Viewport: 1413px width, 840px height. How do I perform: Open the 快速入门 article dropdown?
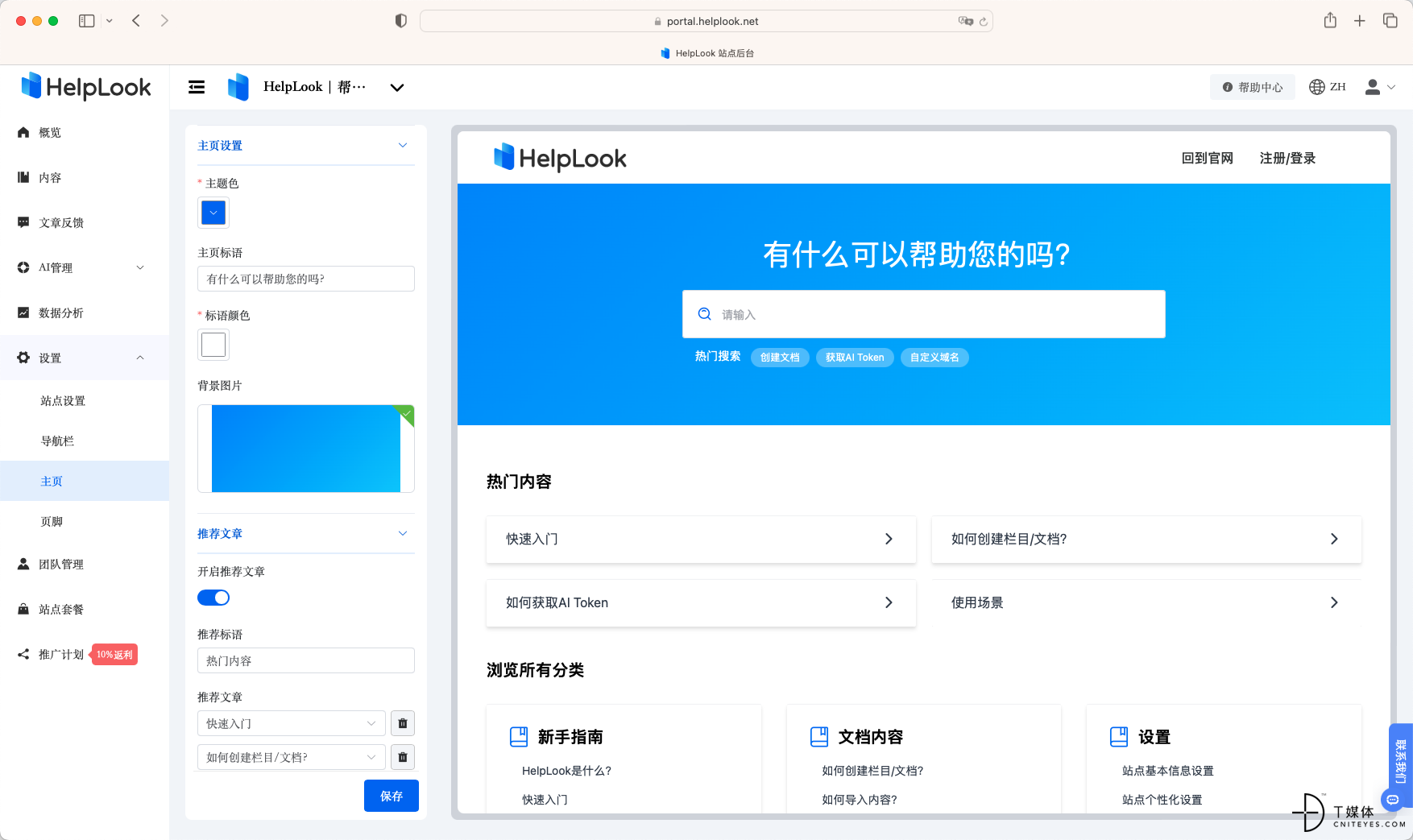pyautogui.click(x=291, y=723)
